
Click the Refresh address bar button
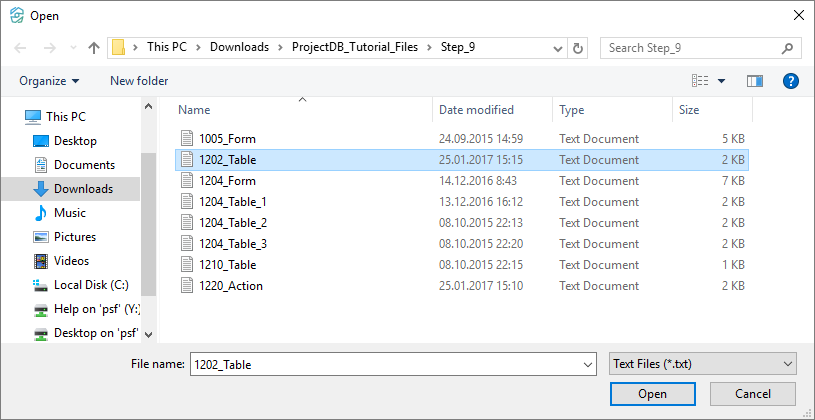point(578,48)
